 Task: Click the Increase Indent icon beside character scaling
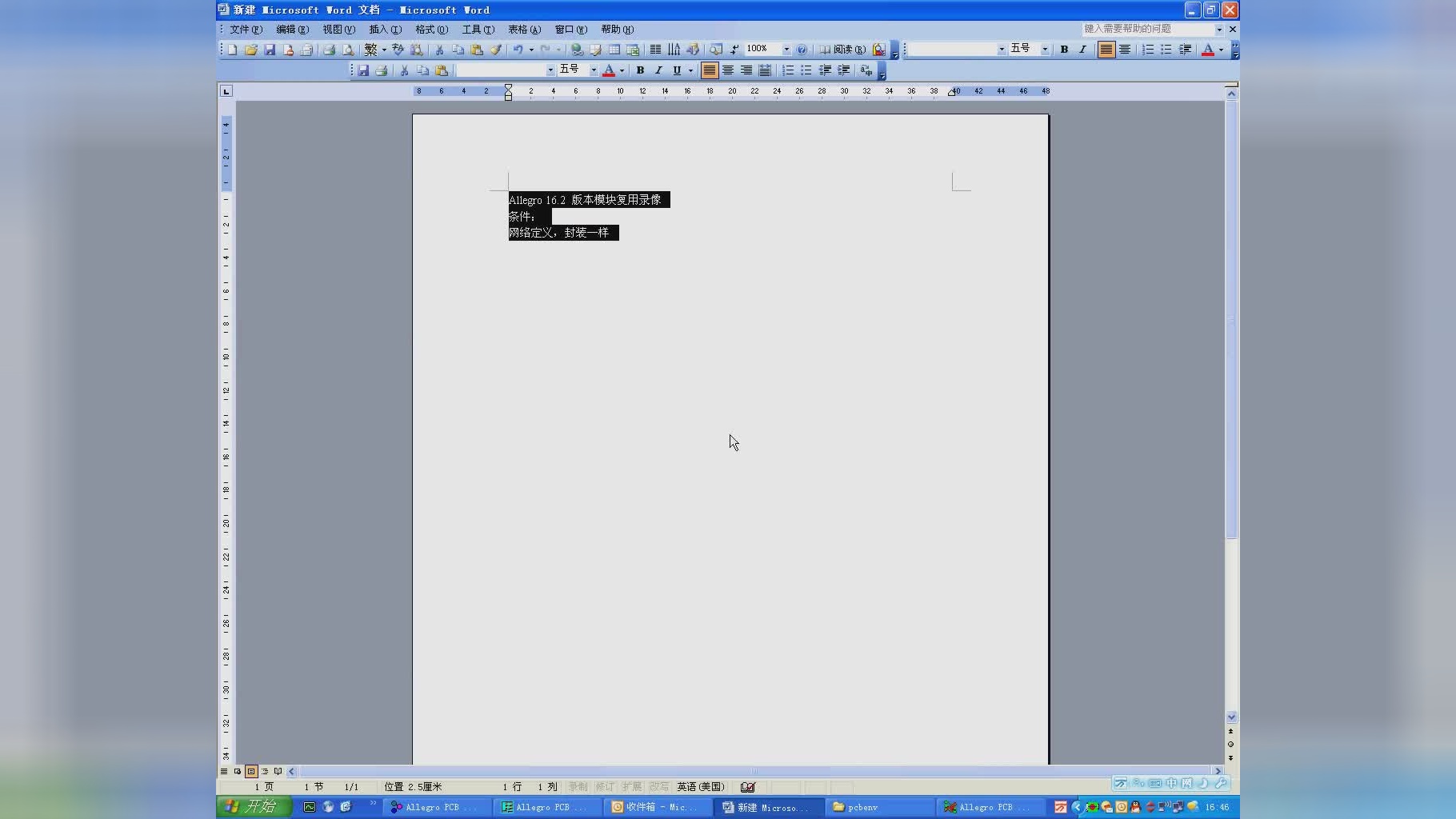point(843,70)
